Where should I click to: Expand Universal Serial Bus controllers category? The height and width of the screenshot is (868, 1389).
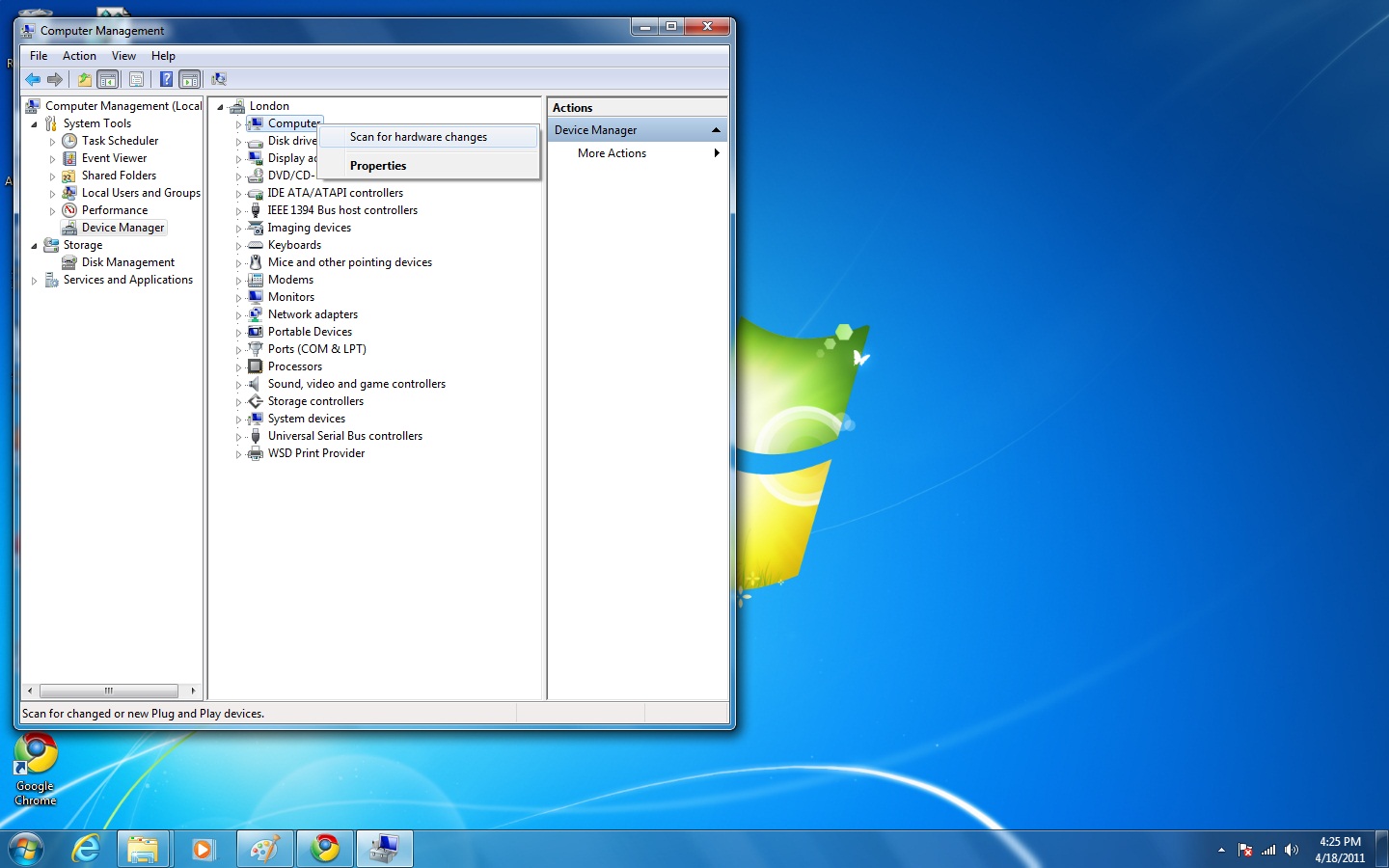pos(238,437)
